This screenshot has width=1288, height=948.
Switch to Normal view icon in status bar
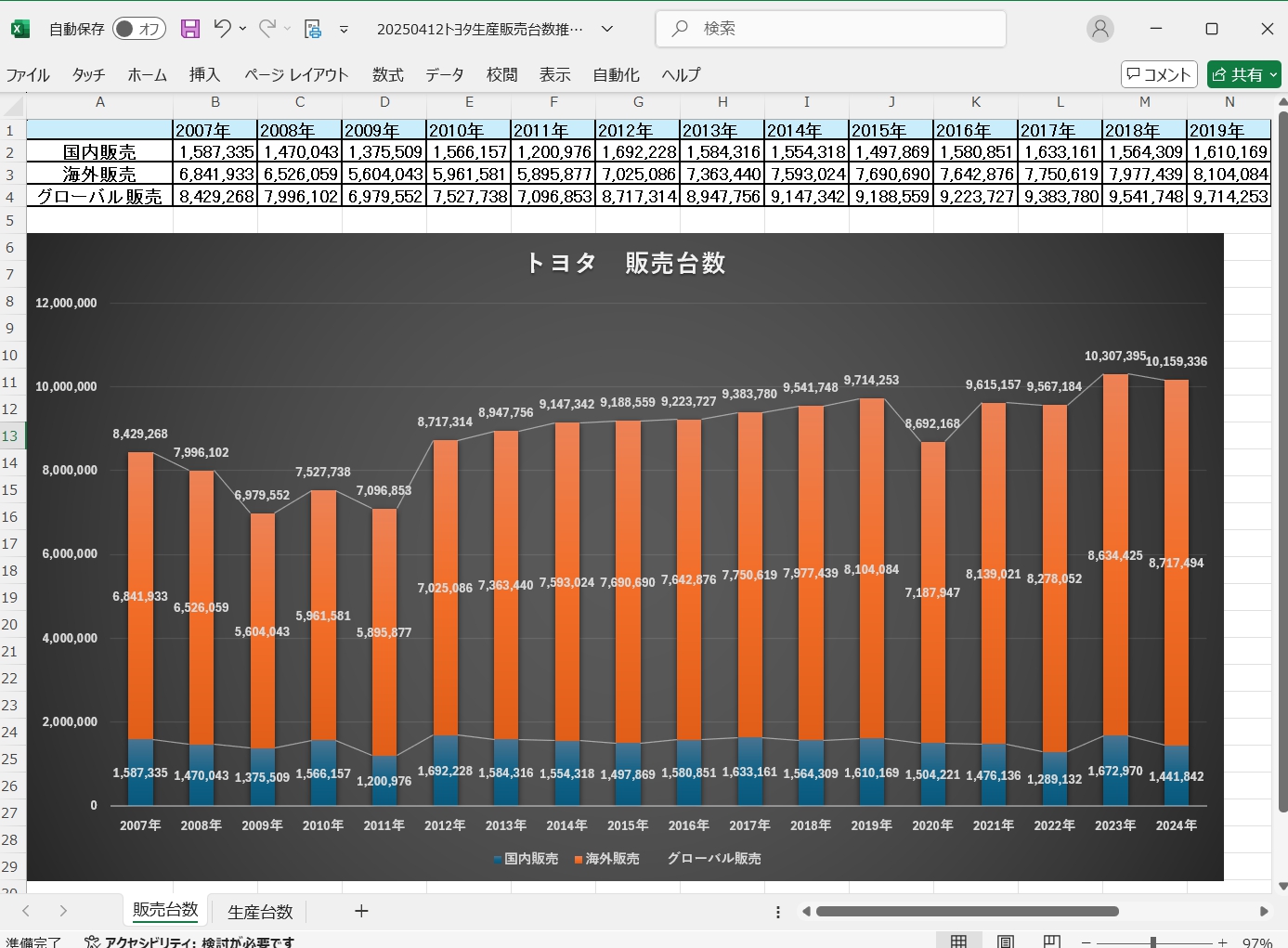click(958, 942)
